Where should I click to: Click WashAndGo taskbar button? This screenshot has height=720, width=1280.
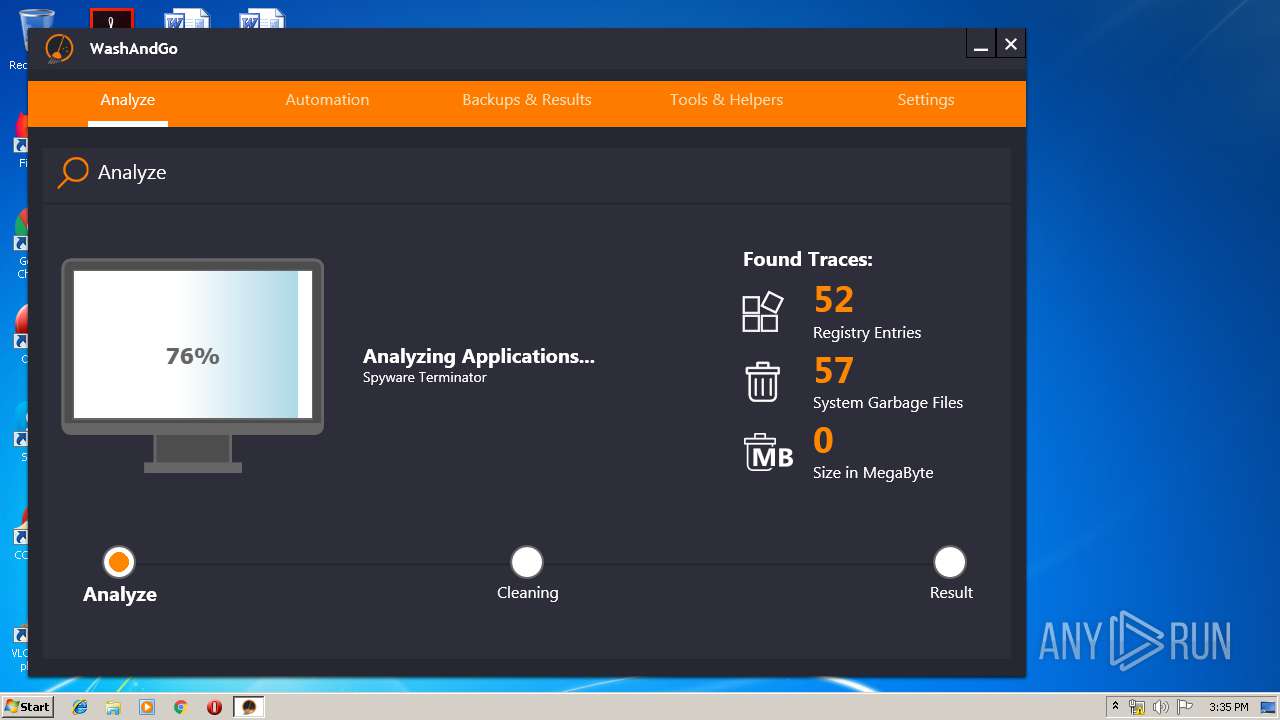coord(248,707)
